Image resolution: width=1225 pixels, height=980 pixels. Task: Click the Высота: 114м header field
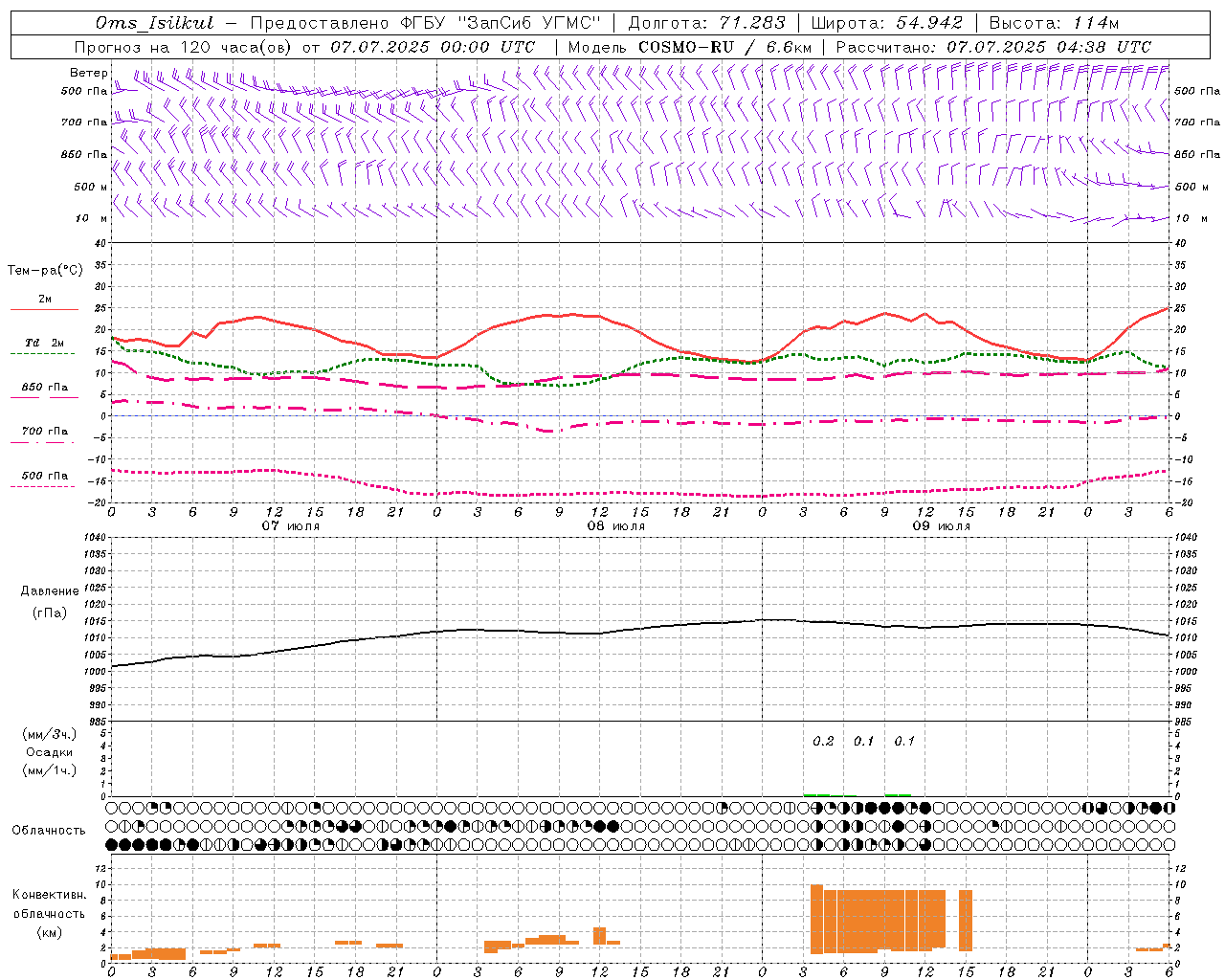pos(1054,23)
